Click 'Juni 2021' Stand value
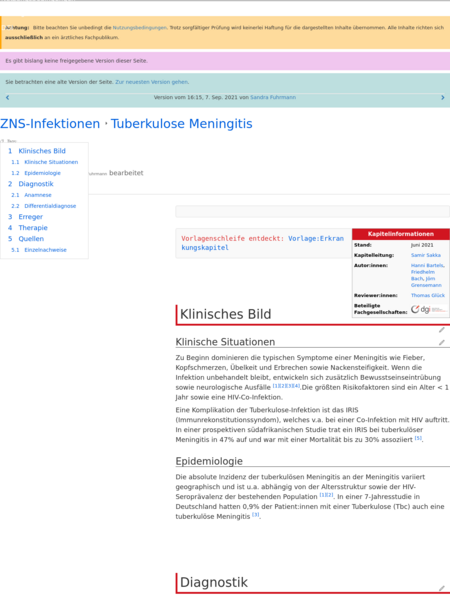 [x=422, y=245]
